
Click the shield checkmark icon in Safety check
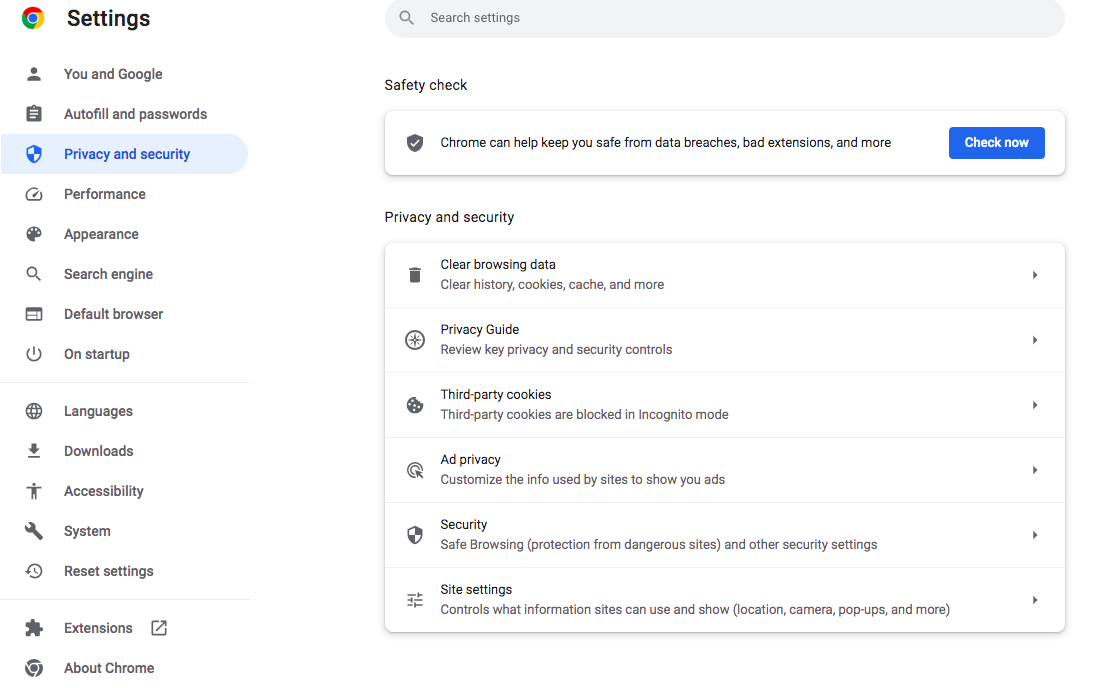click(x=415, y=143)
